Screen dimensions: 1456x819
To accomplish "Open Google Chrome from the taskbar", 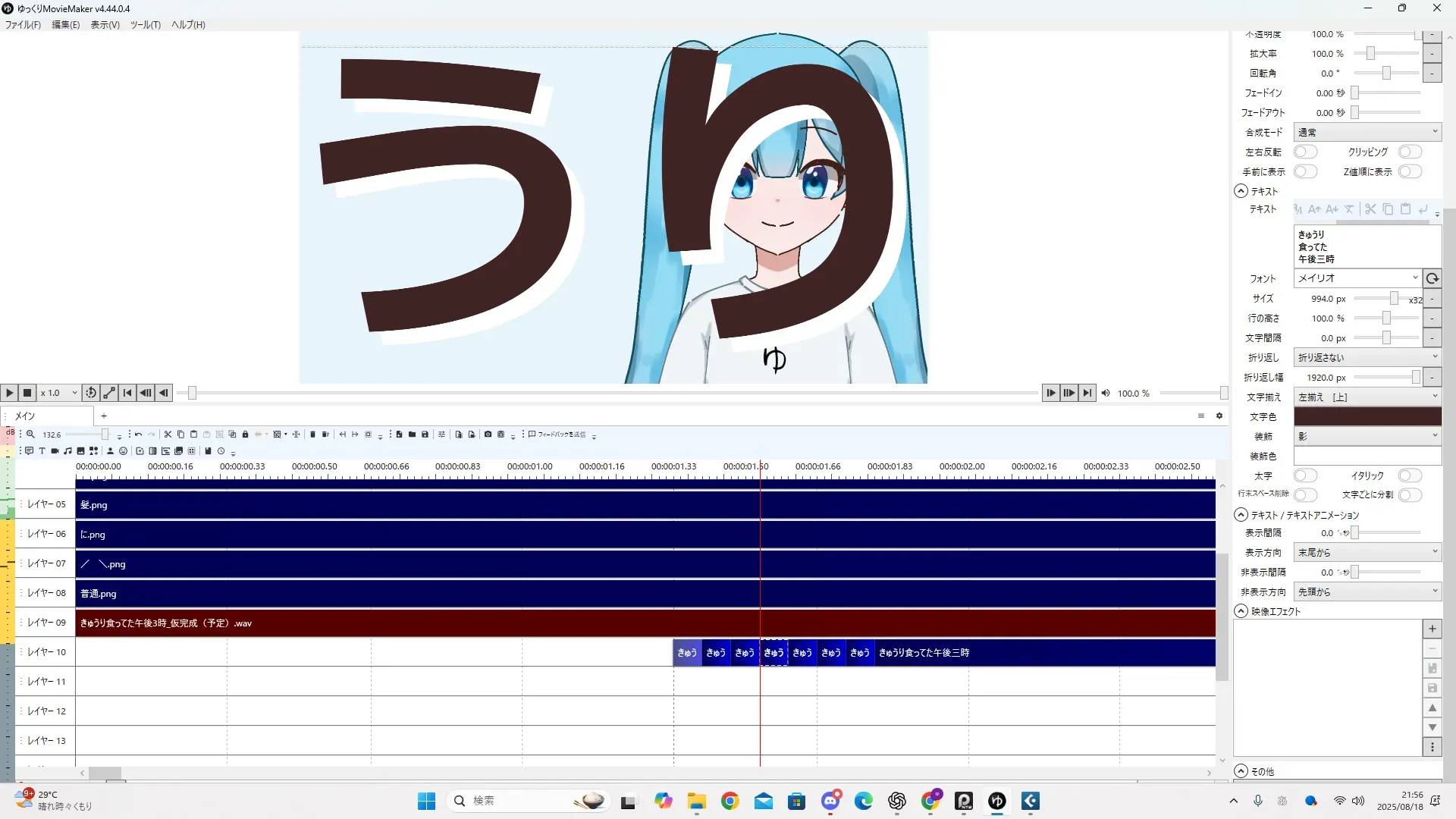I will pyautogui.click(x=730, y=801).
